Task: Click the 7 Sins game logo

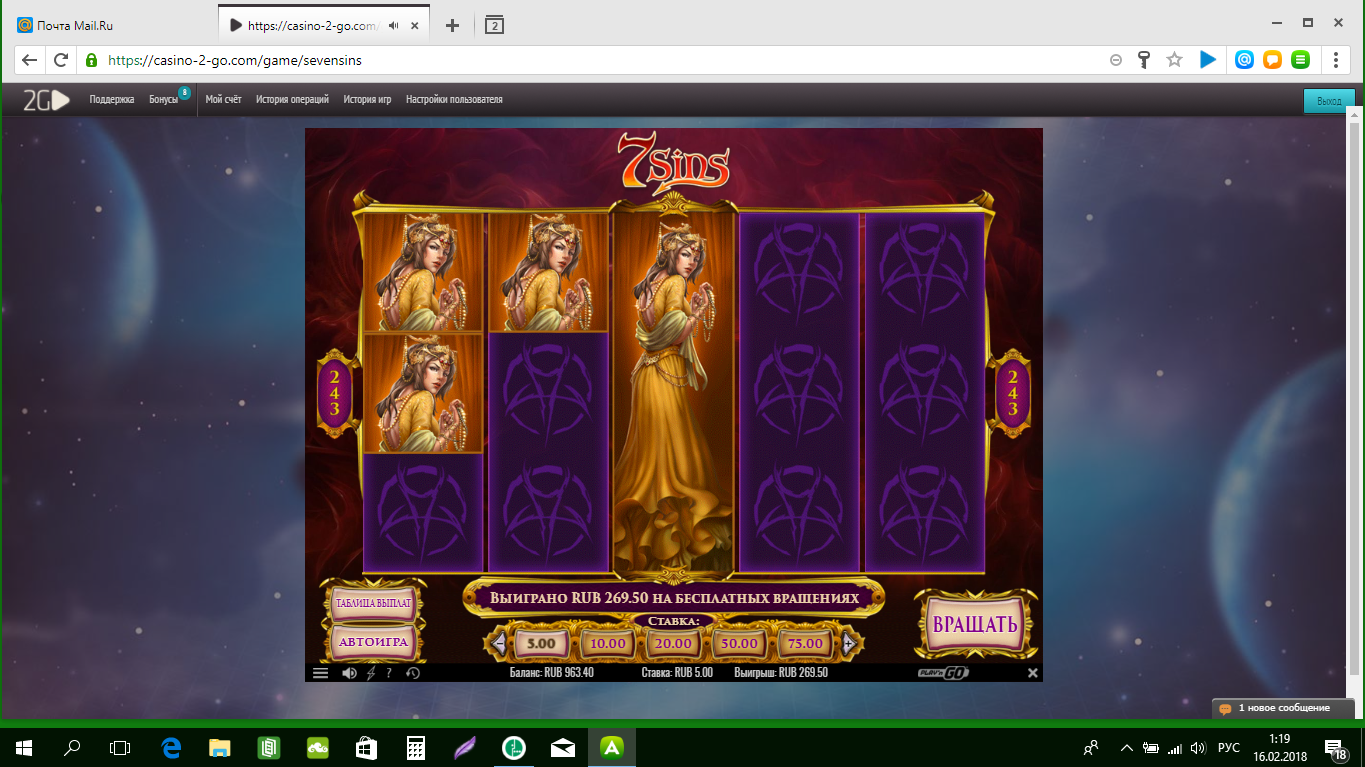Action: click(673, 165)
